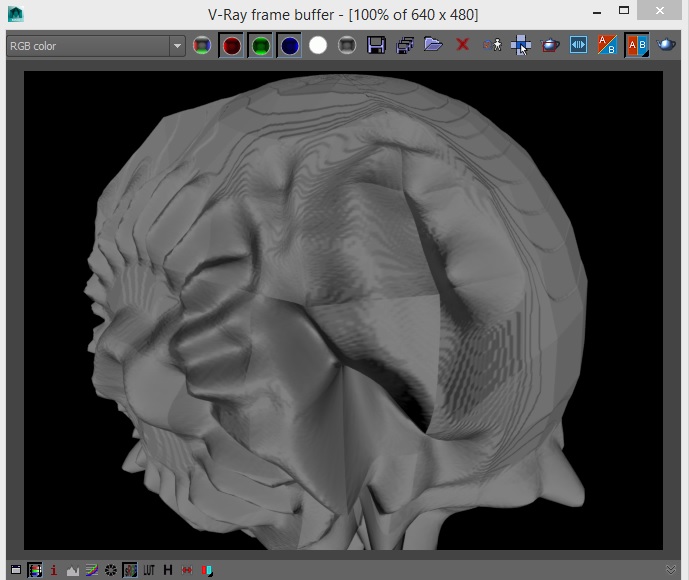Open pixel information with red 'i' icon

pos(53,570)
